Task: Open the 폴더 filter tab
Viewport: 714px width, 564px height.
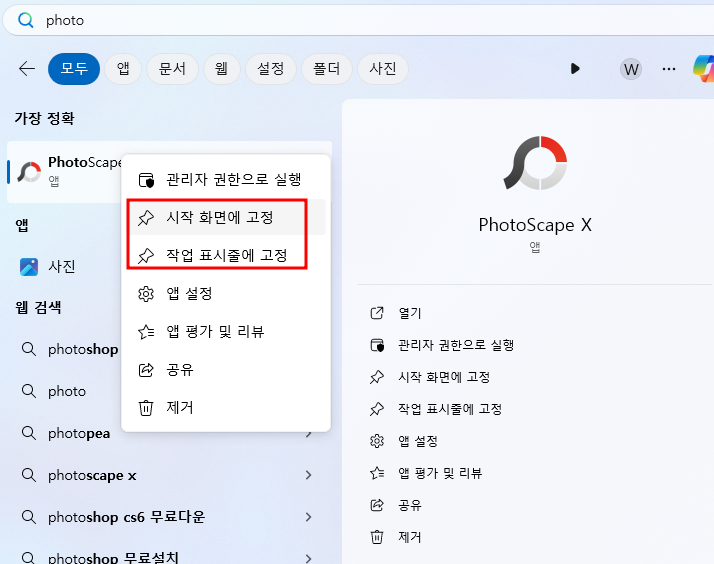Action: (x=326, y=69)
